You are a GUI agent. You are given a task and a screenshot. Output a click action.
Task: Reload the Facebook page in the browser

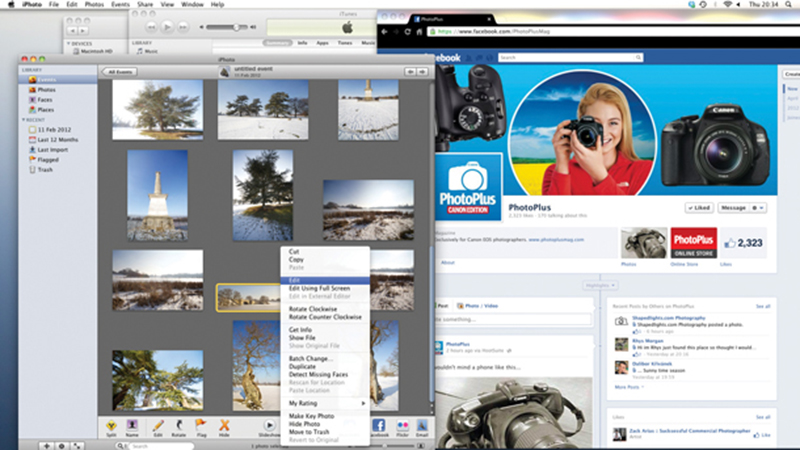(x=407, y=32)
